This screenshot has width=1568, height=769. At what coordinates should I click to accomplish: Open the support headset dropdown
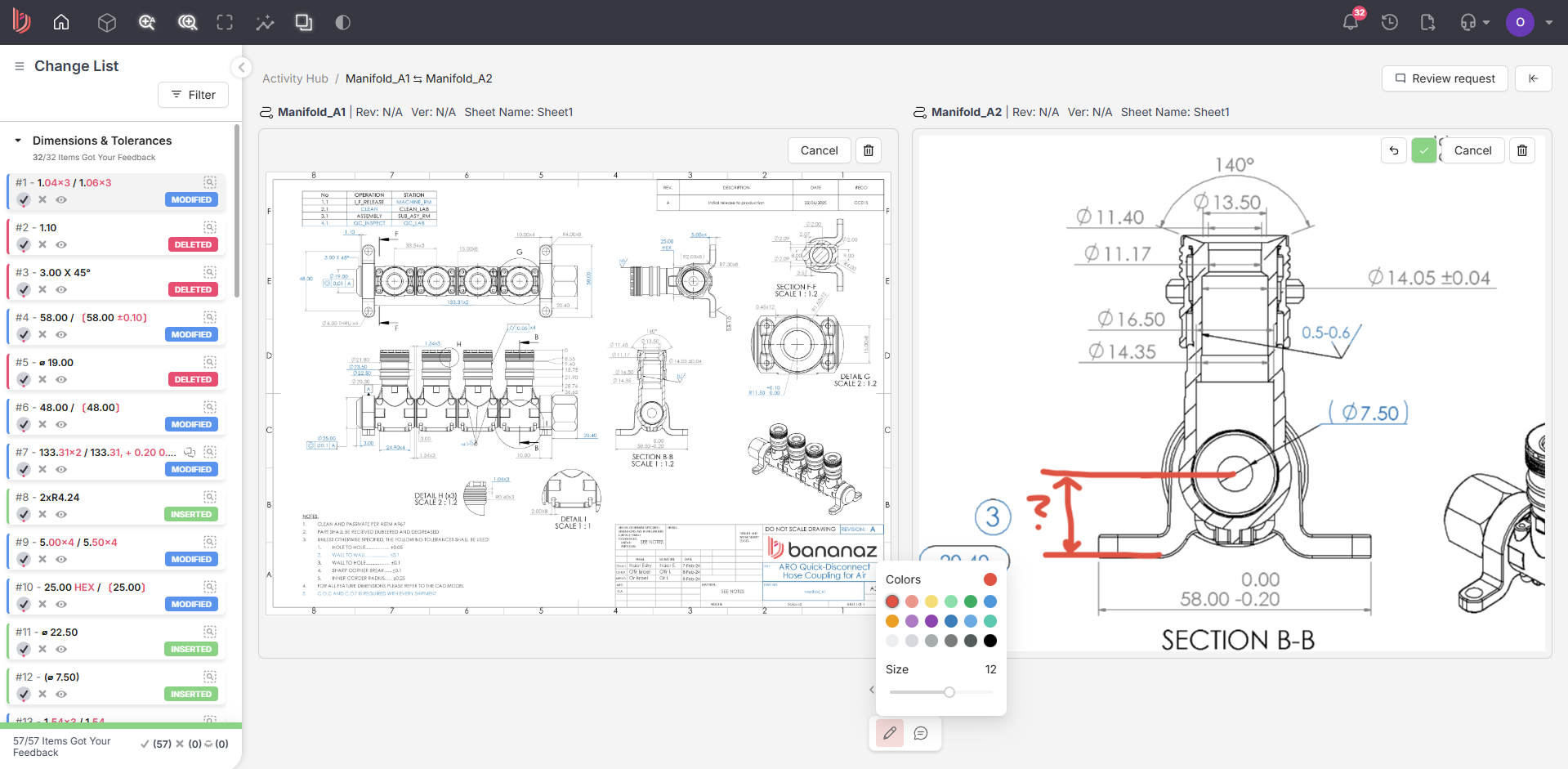(1475, 22)
